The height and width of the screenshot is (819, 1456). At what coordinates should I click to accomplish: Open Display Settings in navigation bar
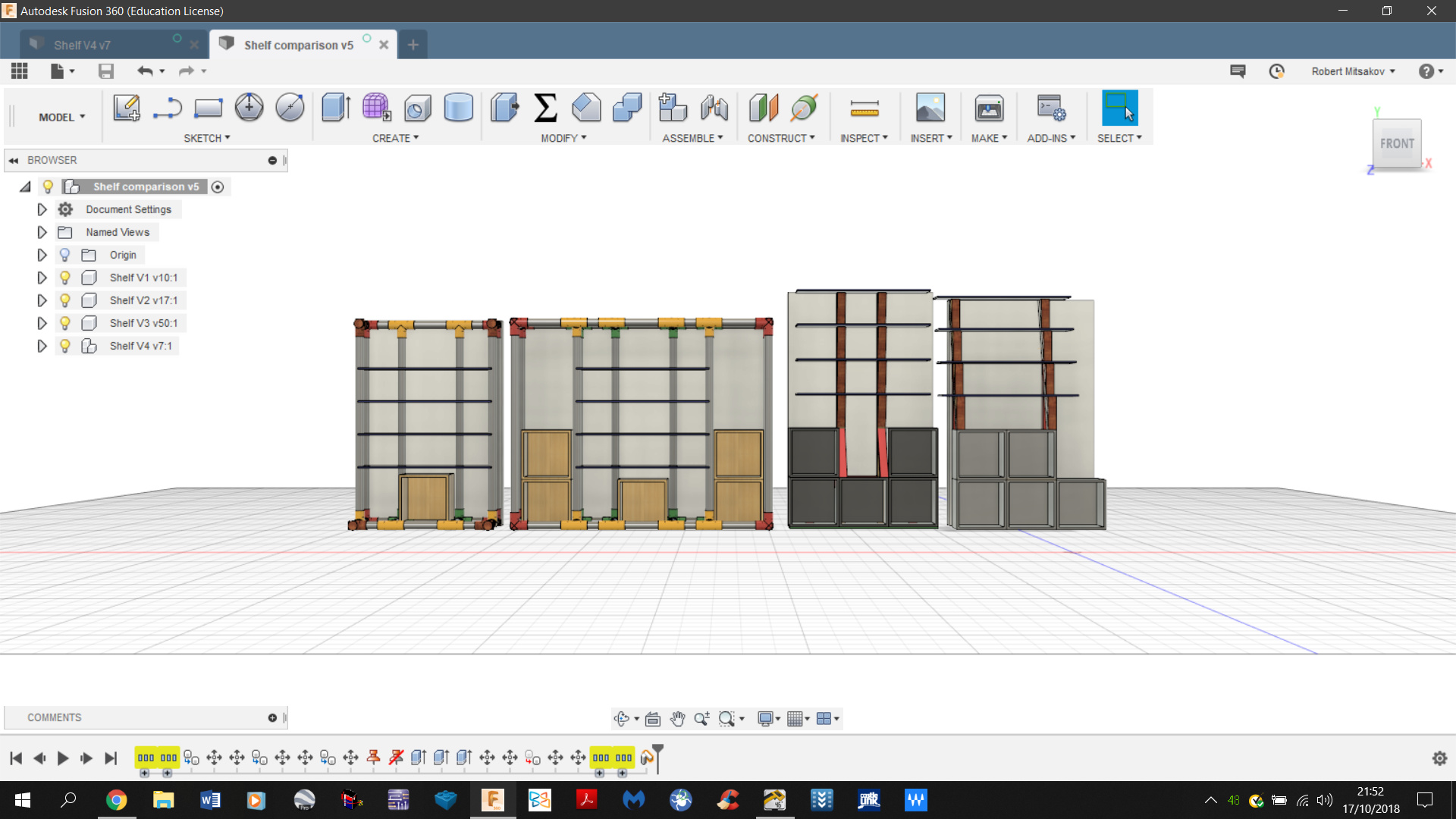(769, 718)
